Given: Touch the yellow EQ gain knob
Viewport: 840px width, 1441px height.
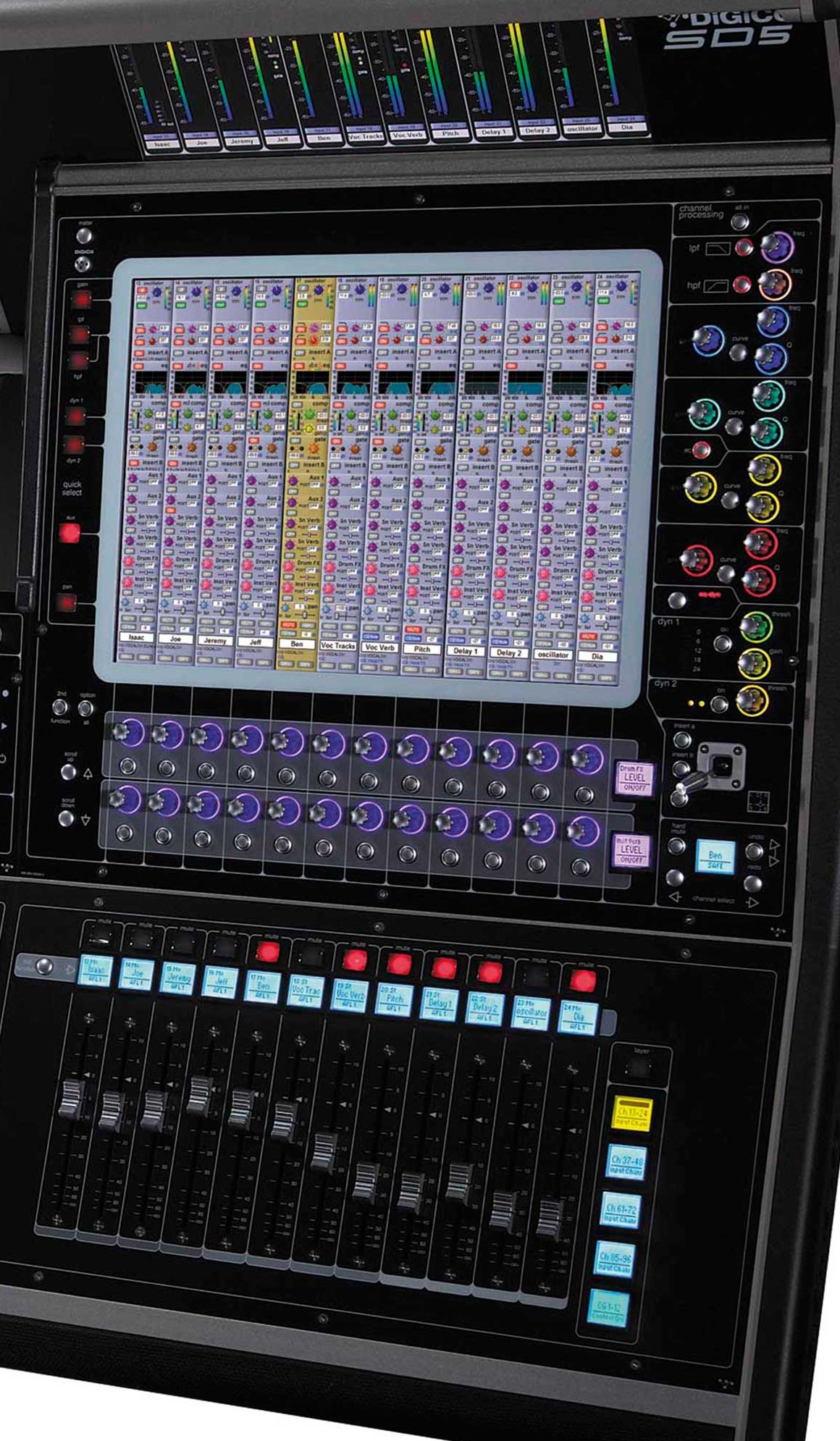Looking at the screenshot, I should point(699,487).
